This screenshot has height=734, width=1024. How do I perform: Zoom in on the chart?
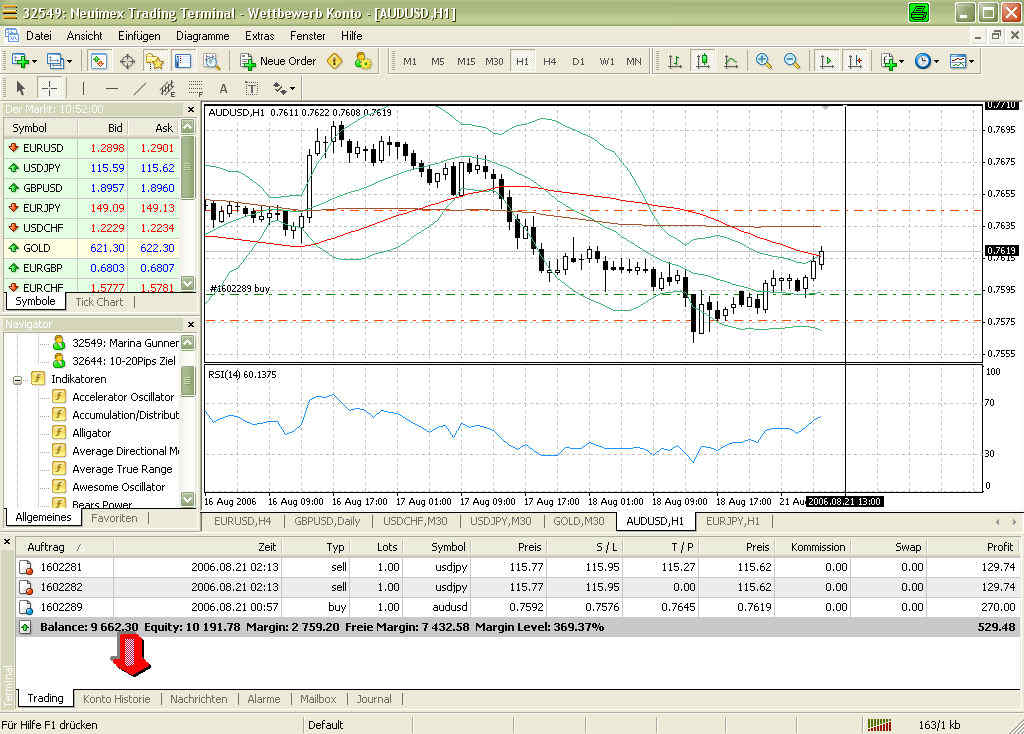pos(764,61)
